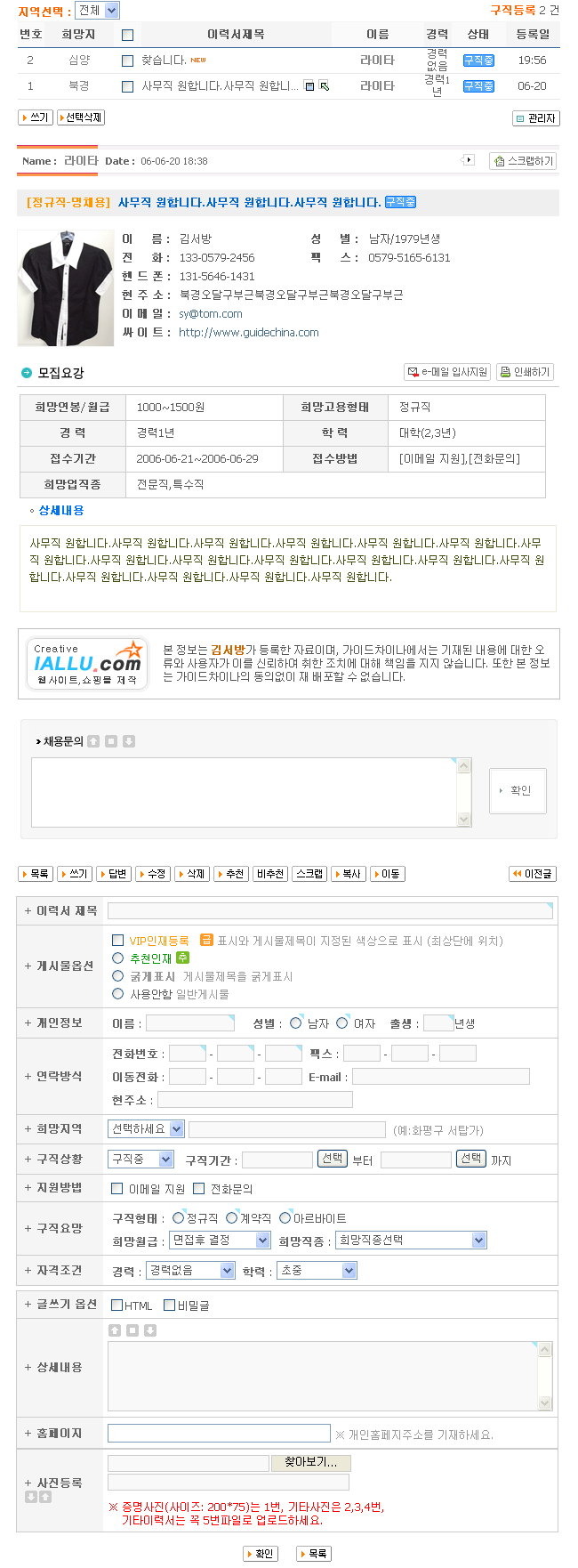Viewport: 578px width, 1568px height.
Task: Select 정규직 employment type radio
Action: coord(179,1218)
